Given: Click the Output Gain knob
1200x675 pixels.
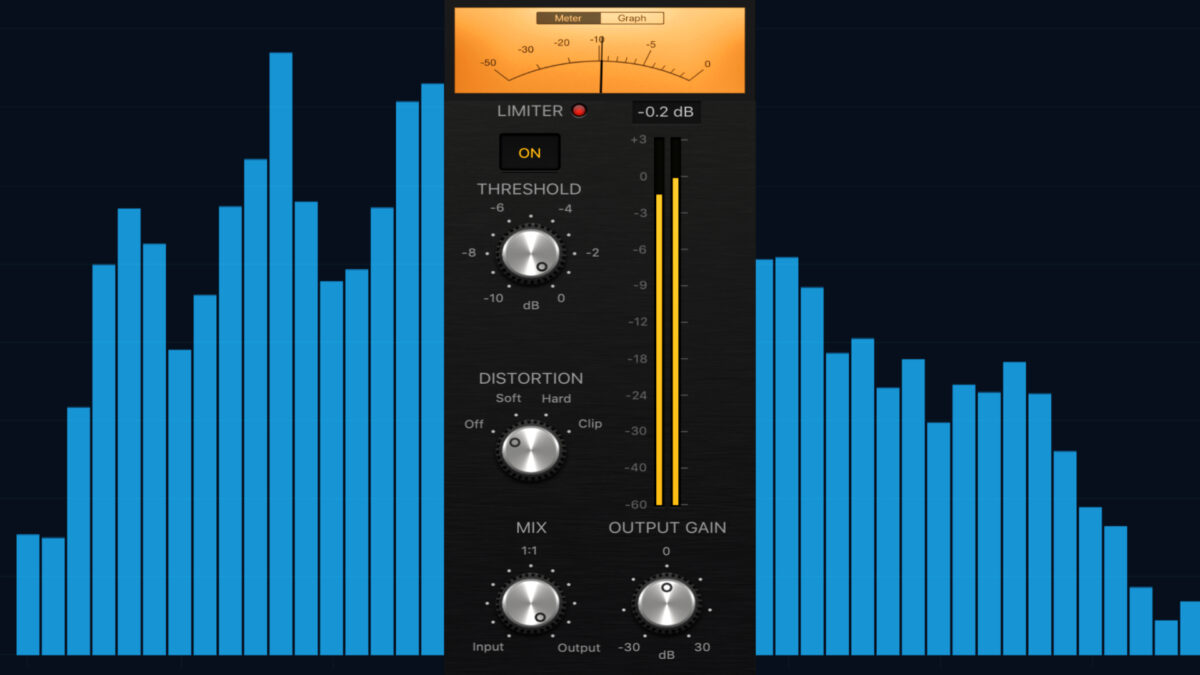Looking at the screenshot, I should click(666, 603).
